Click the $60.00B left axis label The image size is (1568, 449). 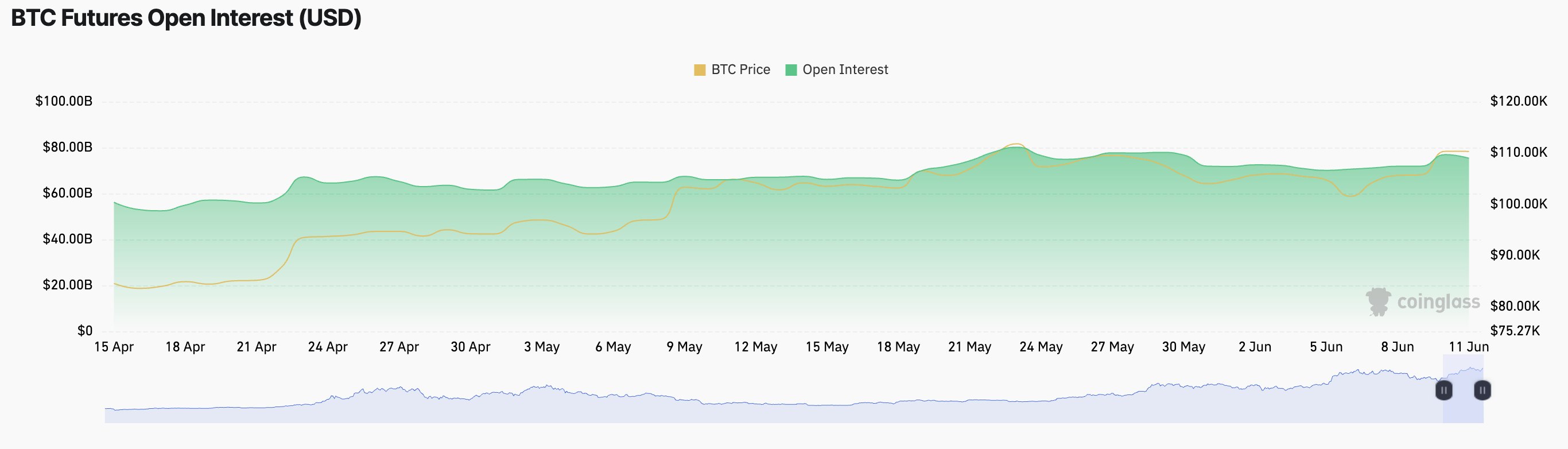pyautogui.click(x=68, y=193)
